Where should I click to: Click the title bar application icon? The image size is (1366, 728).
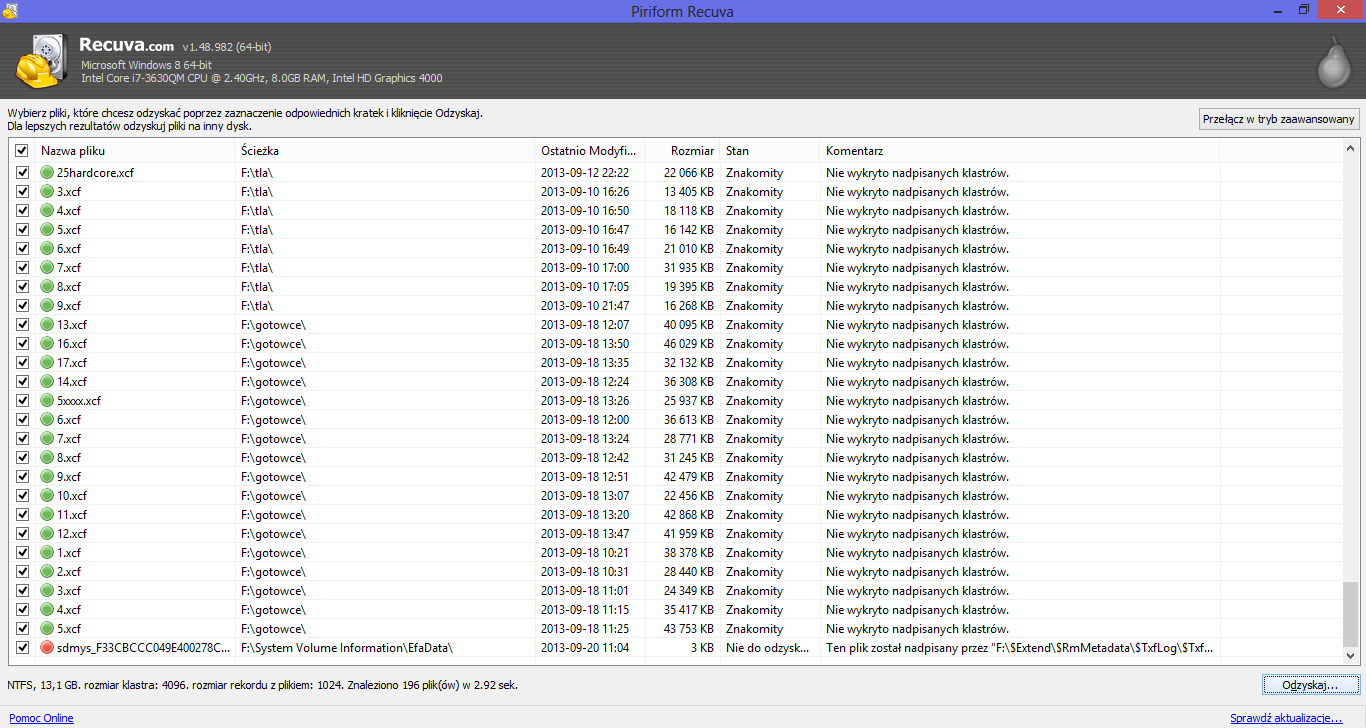(x=10, y=10)
